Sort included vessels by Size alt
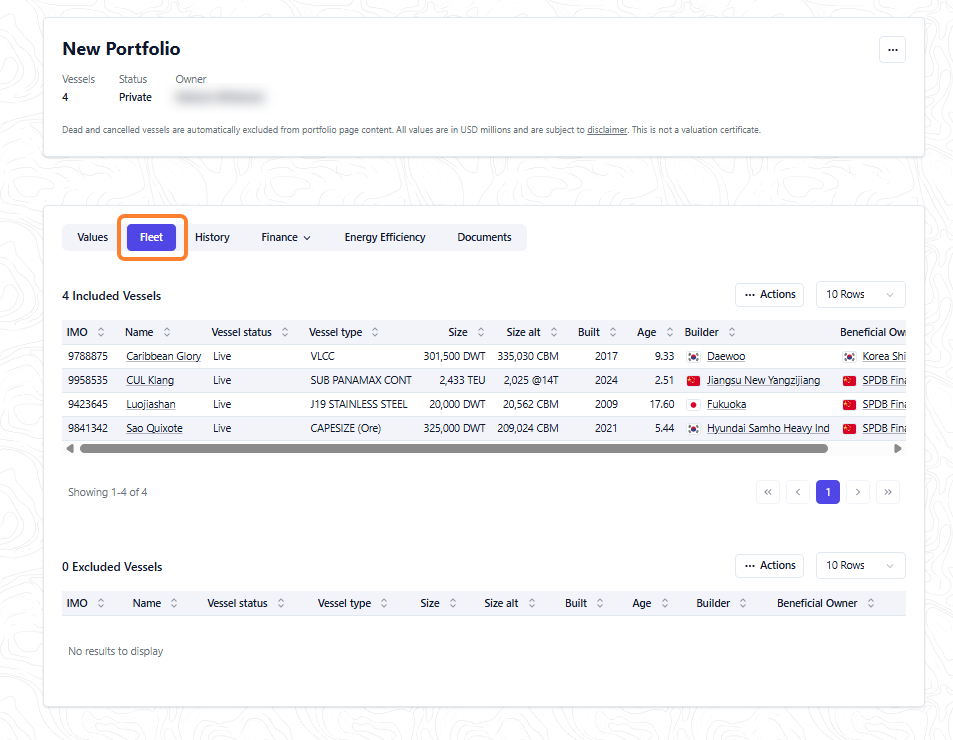Viewport: 953px width, 740px height. (554, 332)
